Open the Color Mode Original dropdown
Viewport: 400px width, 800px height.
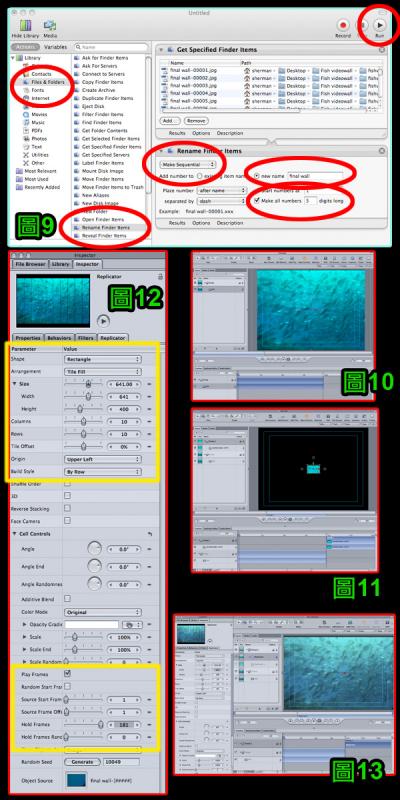[x=103, y=612]
